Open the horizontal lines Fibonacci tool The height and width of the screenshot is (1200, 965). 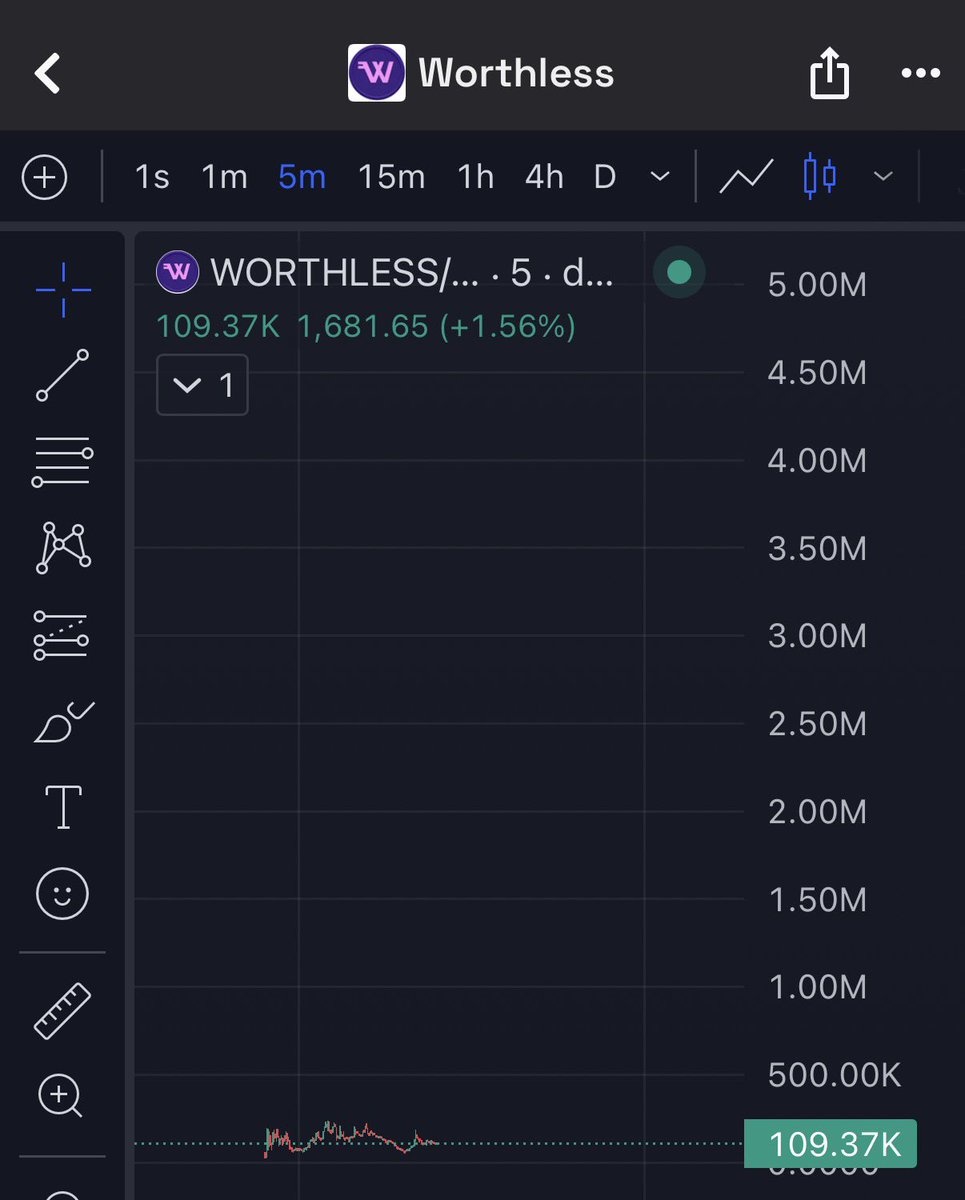(62, 462)
